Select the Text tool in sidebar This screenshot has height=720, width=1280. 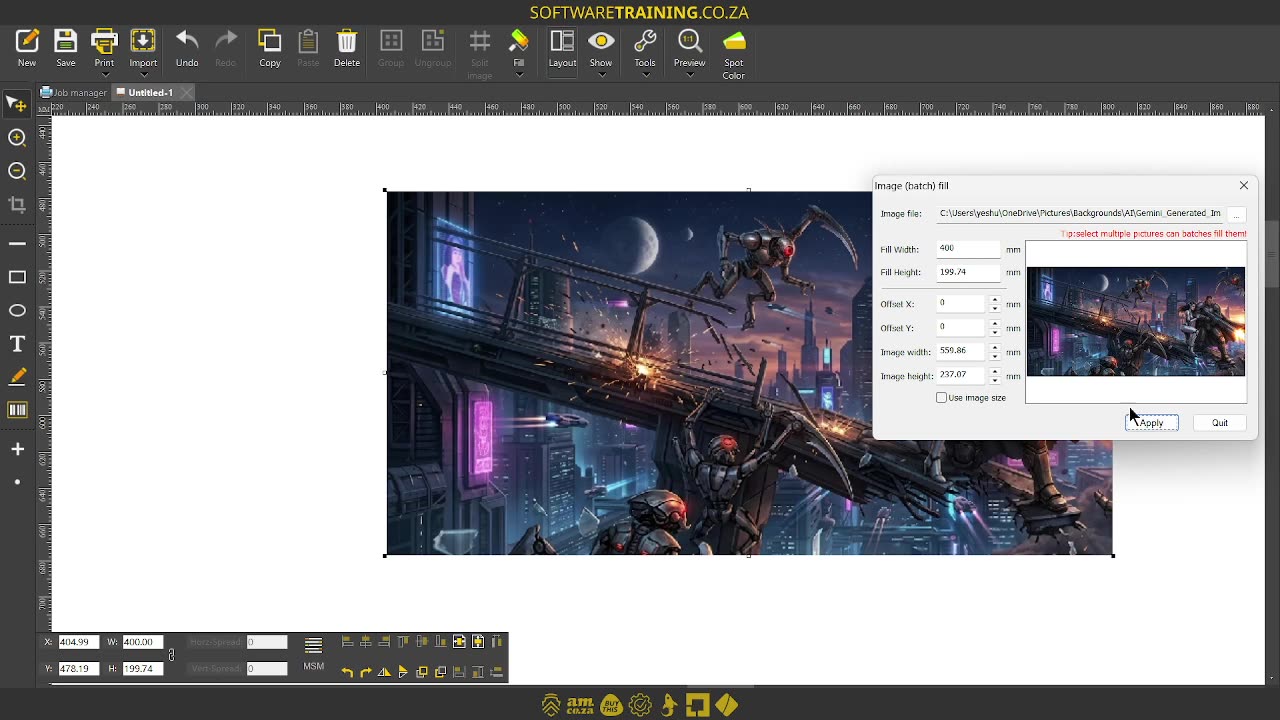(17, 344)
